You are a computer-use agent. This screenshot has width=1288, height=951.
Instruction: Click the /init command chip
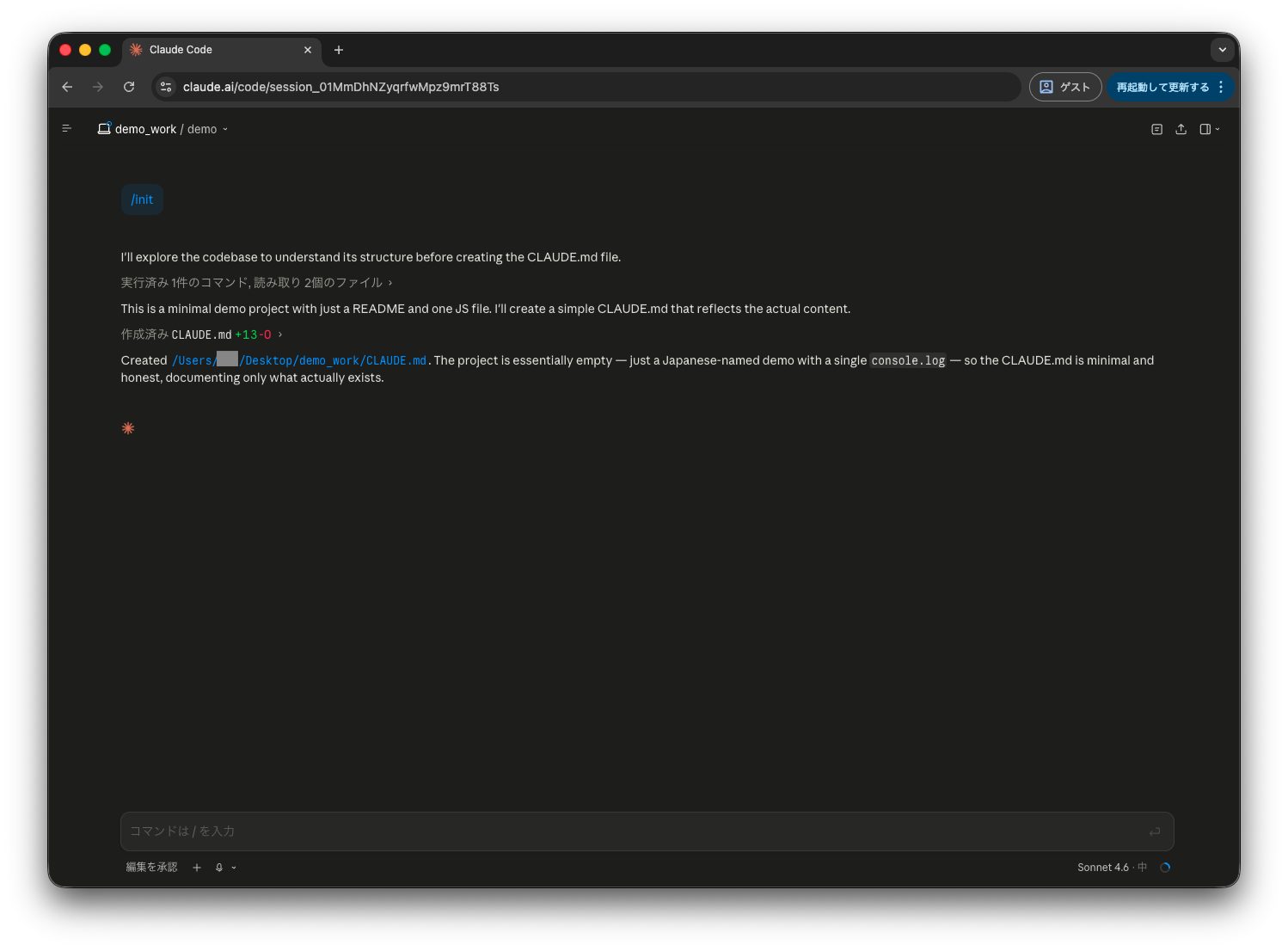(x=142, y=199)
